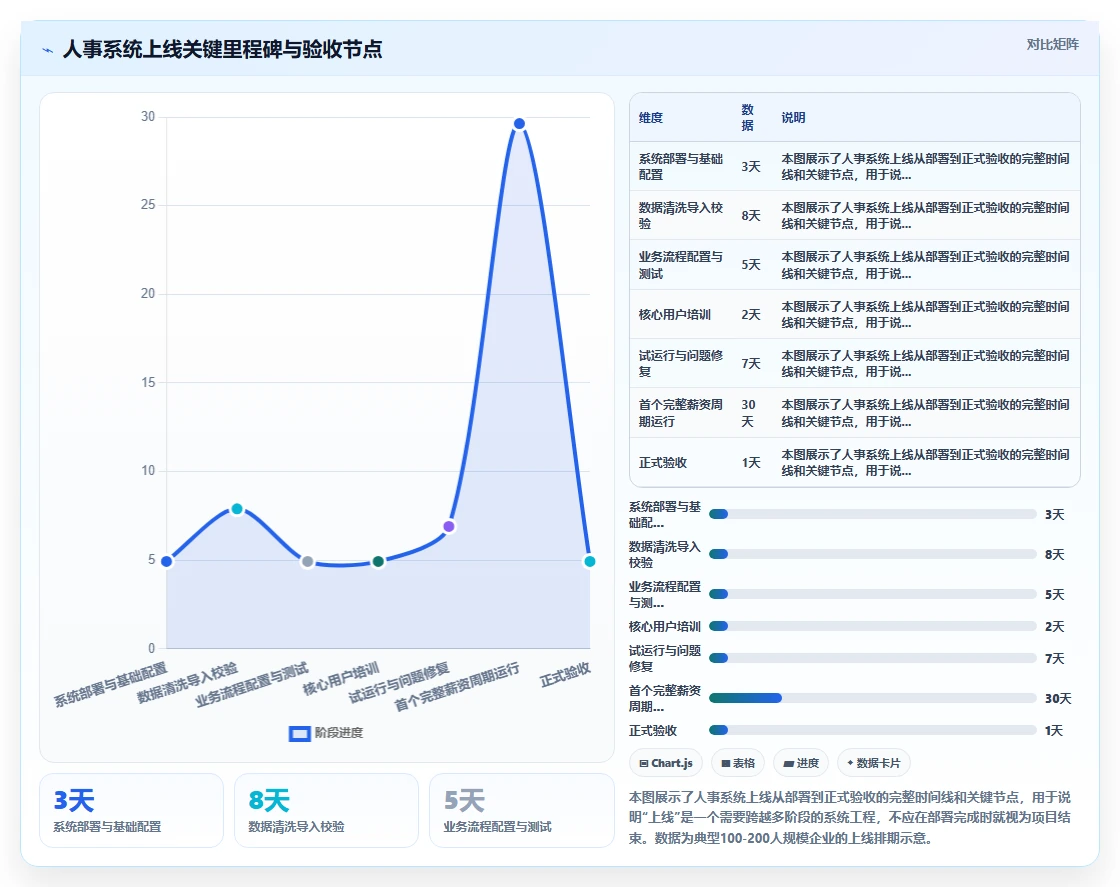Click the 正式验收 x-axis label
Viewport: 1120px width, 887px height.
click(x=565, y=674)
